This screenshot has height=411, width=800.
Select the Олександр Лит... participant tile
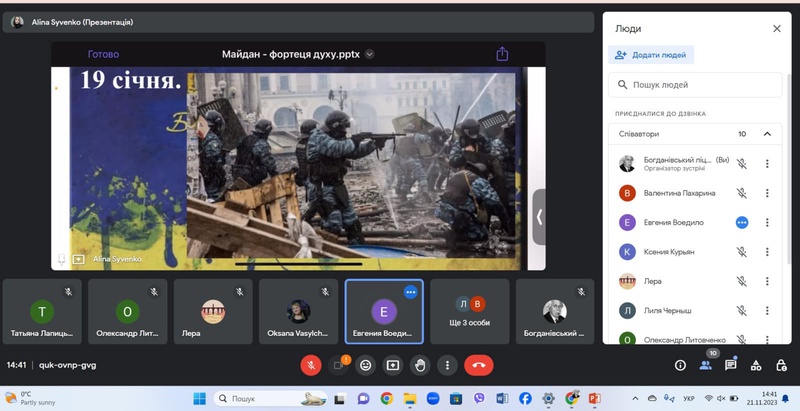[x=128, y=312]
